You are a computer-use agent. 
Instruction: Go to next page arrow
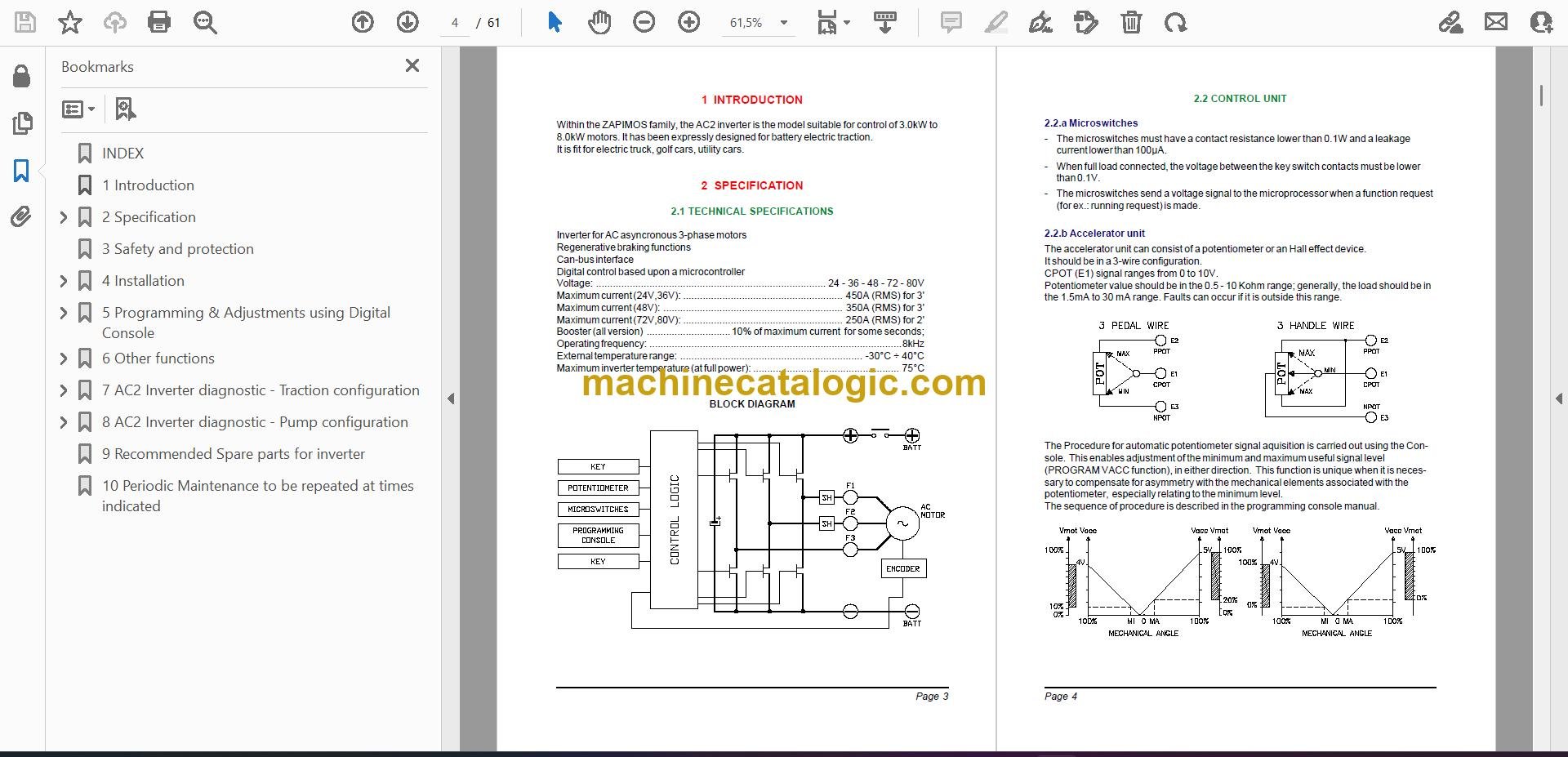click(x=408, y=23)
